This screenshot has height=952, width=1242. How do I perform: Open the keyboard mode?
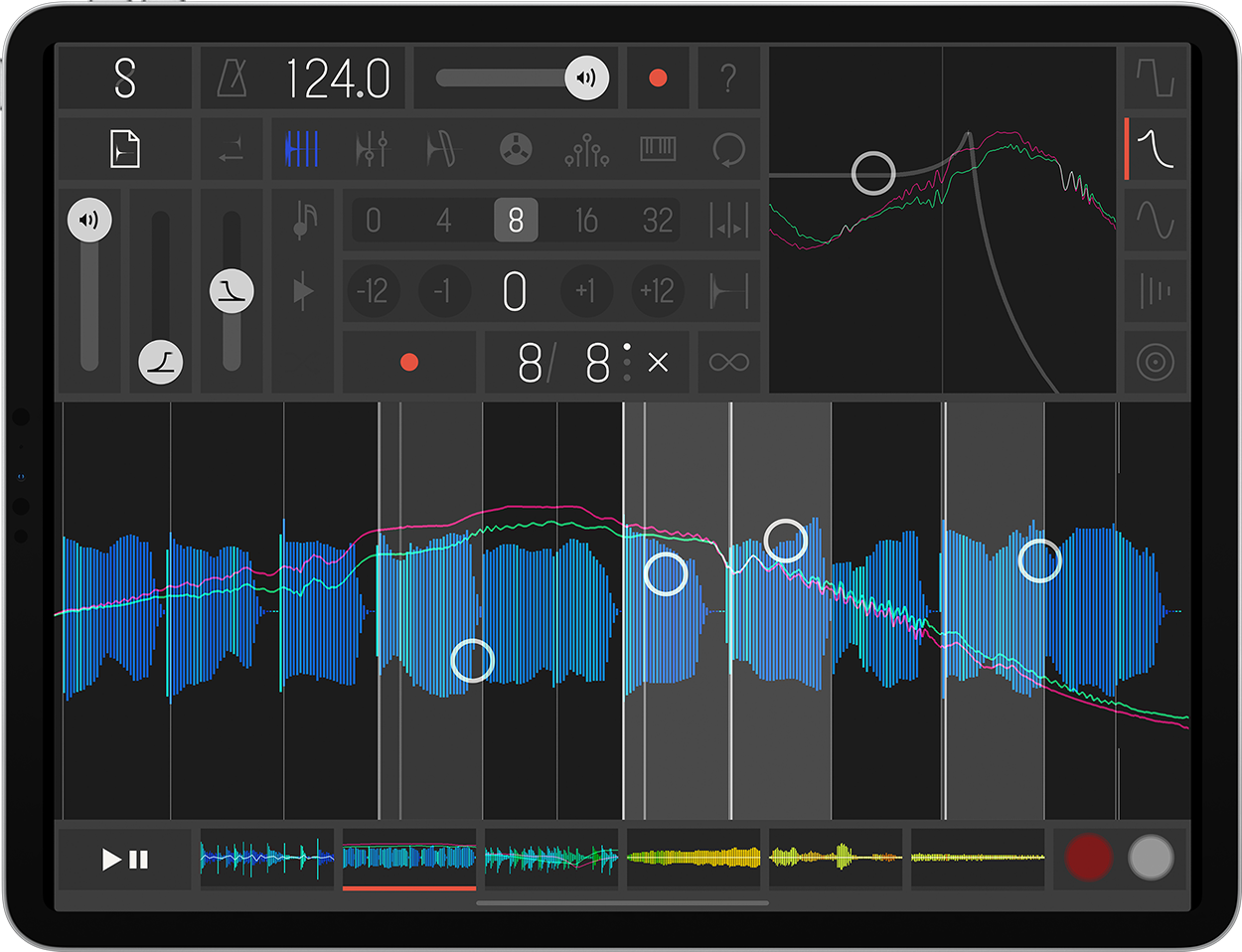tap(658, 149)
